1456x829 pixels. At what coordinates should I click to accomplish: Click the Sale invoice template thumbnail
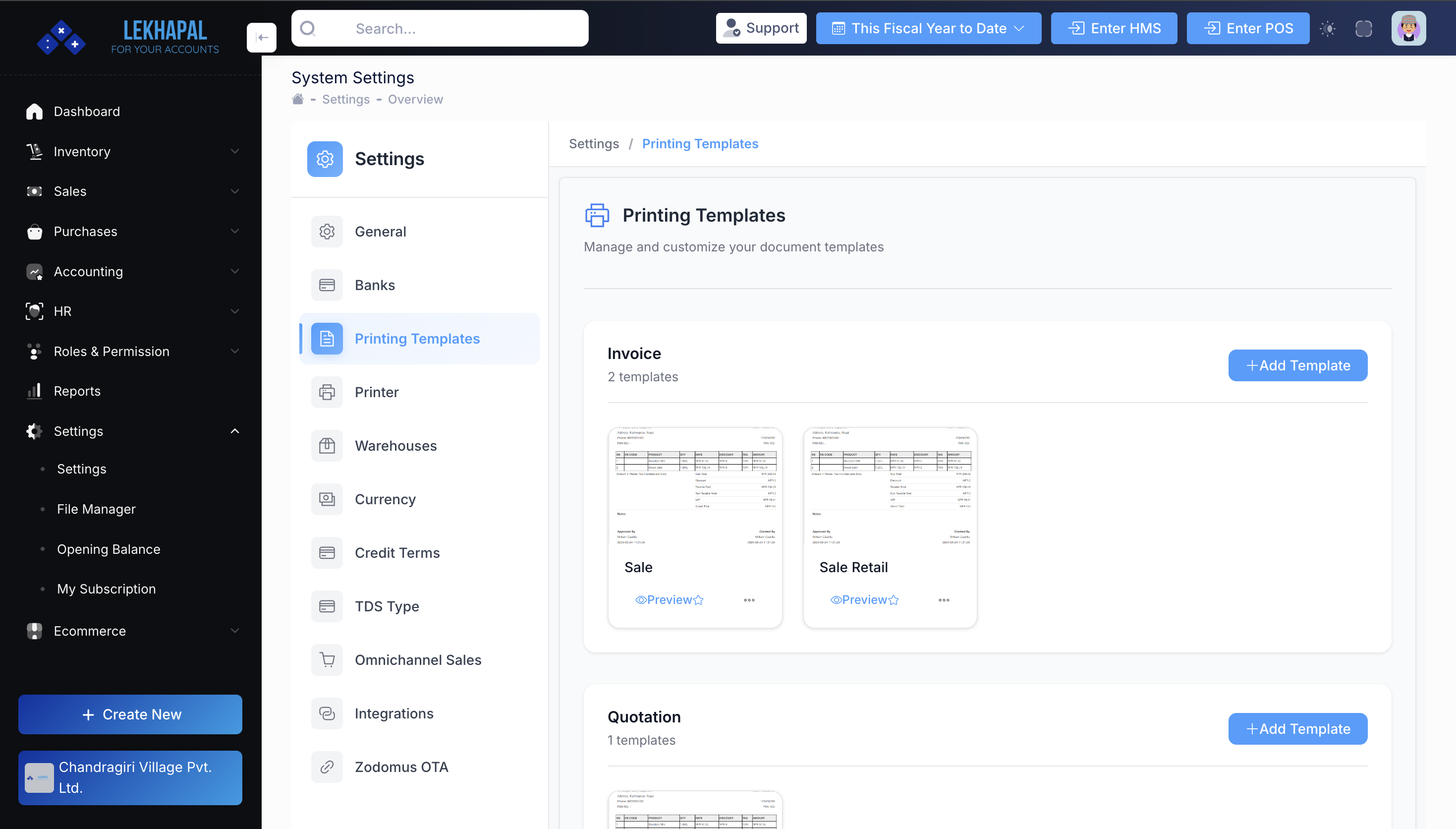[695, 487]
